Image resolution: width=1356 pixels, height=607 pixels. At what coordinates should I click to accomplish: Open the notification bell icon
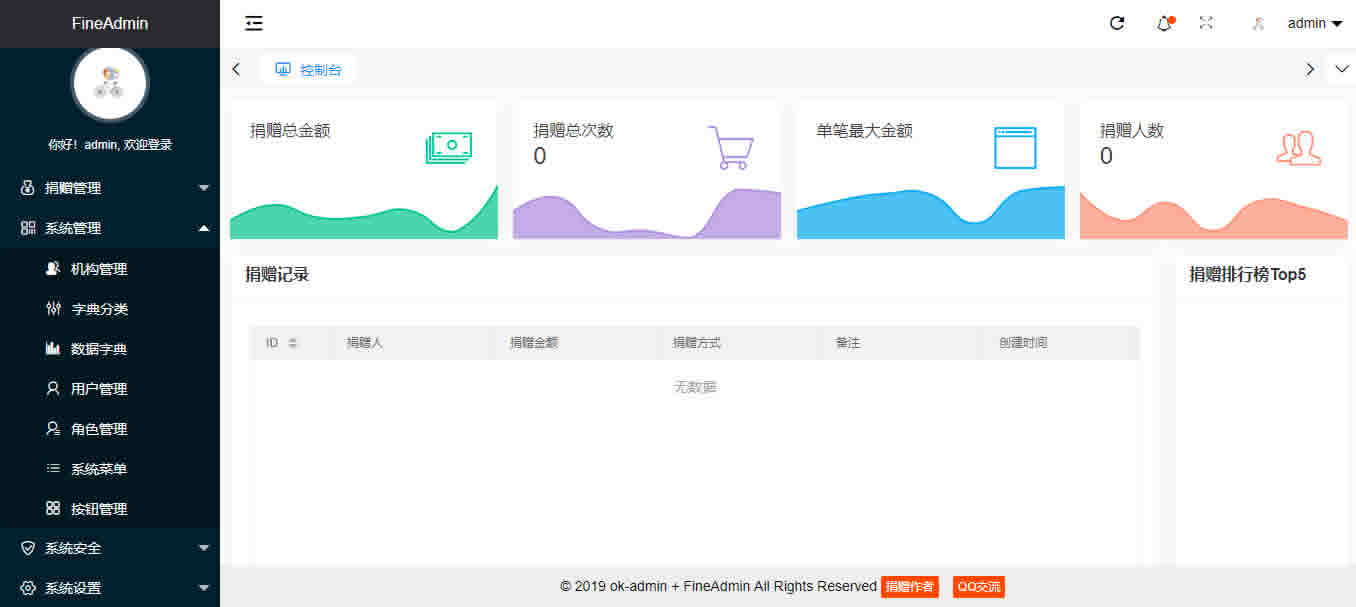(1163, 23)
